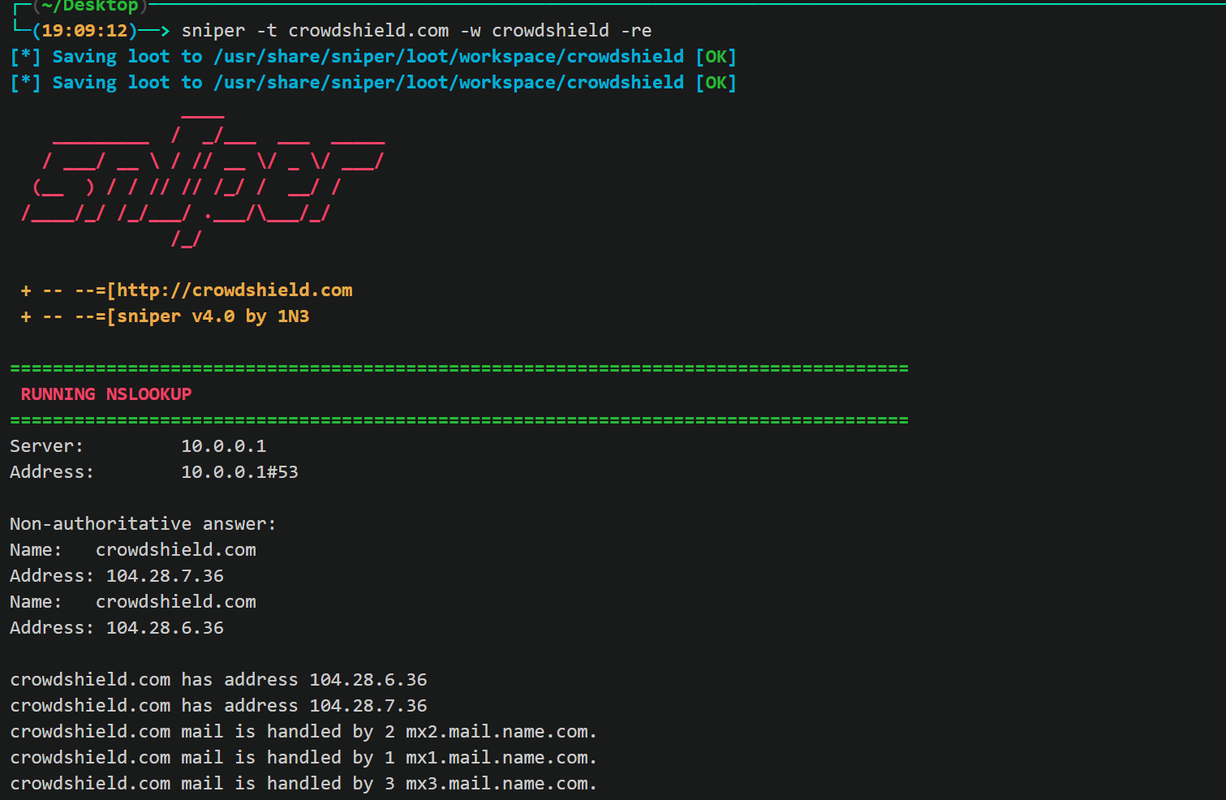Click the first 'Saving loot to' line path
1226x800 pixels.
tap(447, 57)
